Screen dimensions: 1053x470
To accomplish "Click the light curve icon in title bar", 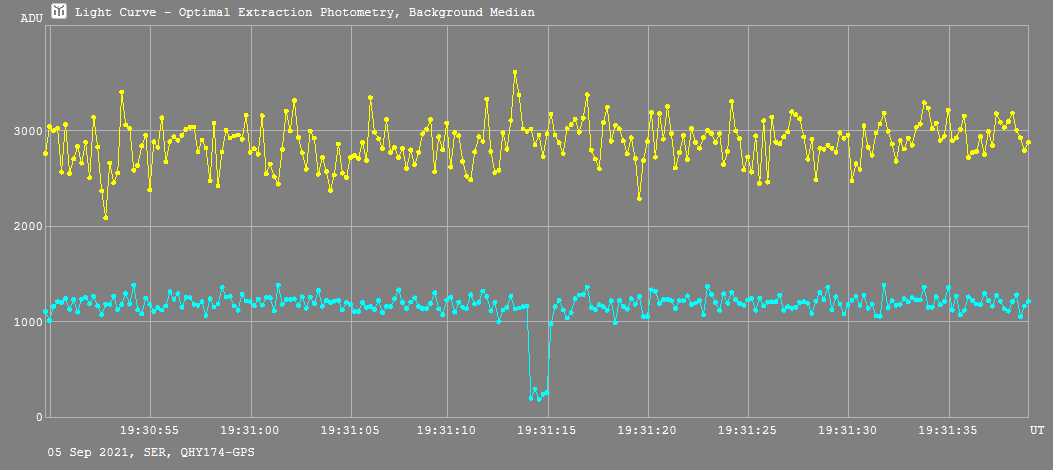I will click(x=60, y=12).
